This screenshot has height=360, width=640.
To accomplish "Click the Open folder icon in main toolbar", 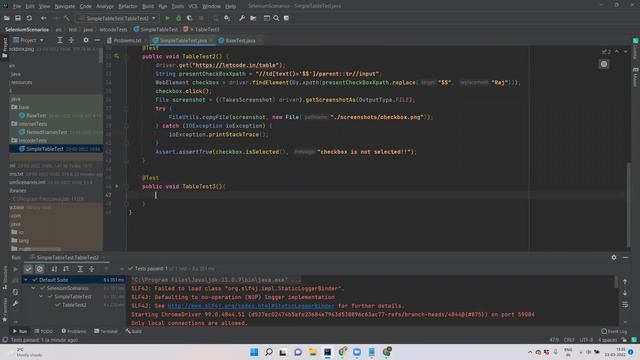I will (7, 18).
